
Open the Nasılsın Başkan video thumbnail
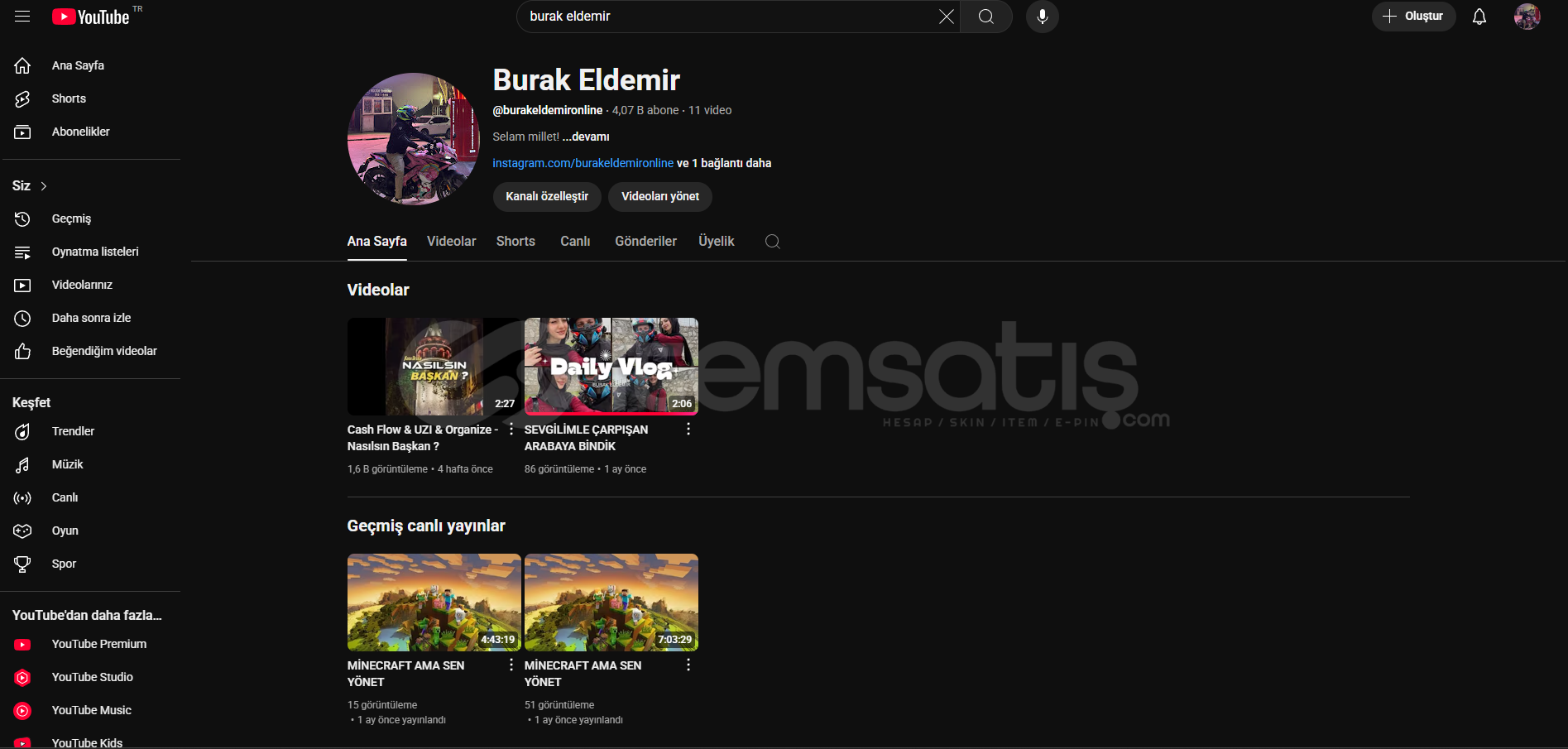tap(434, 367)
